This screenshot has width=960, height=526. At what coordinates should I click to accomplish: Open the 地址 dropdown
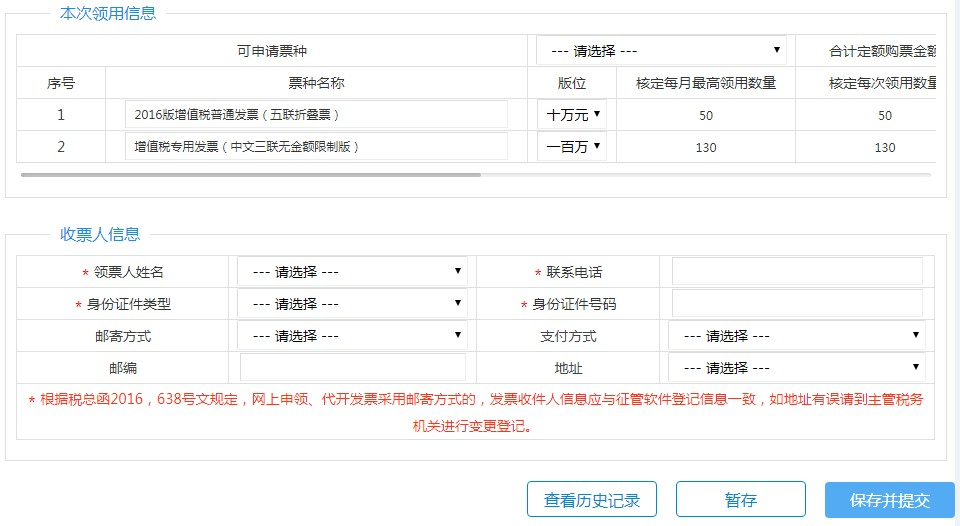point(797,367)
